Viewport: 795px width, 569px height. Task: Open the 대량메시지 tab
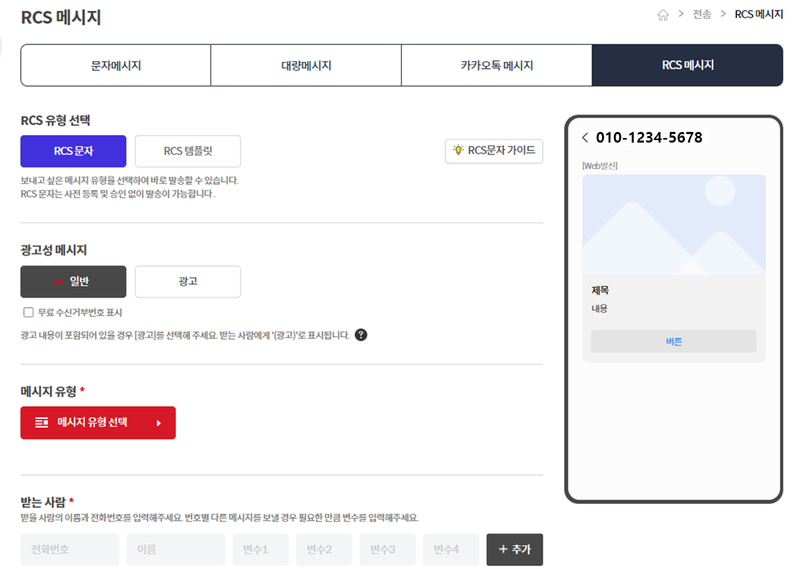(x=306, y=65)
